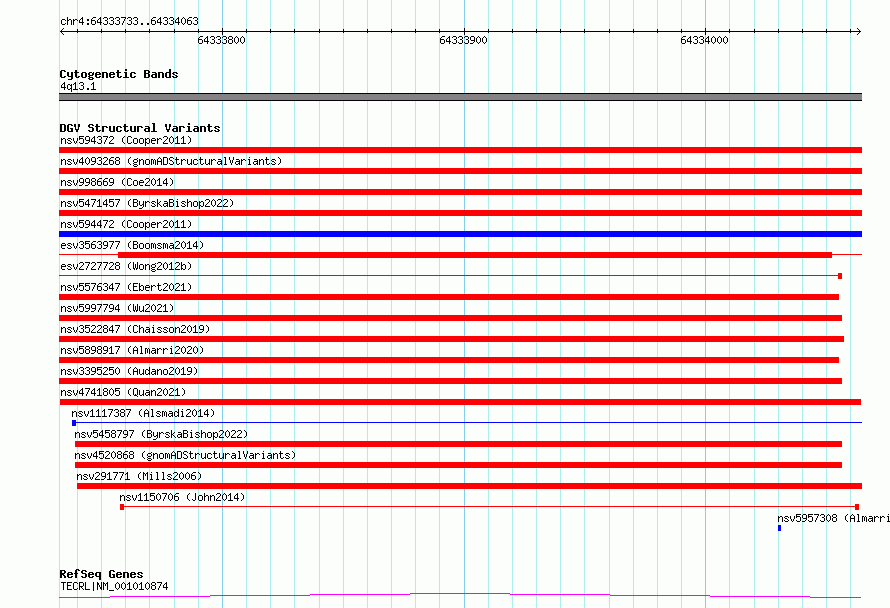Open the nsv998669 (Coe2014) label
The width and height of the screenshot is (890, 608).
tap(117, 182)
